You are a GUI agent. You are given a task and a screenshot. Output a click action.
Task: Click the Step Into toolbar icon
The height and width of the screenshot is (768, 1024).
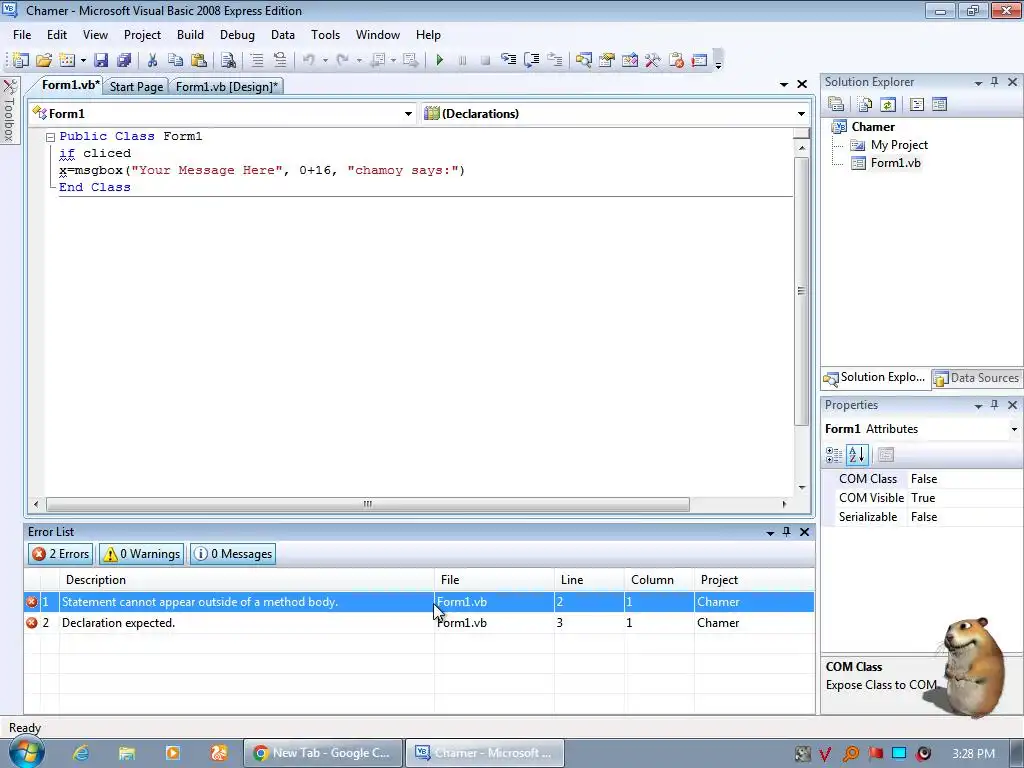coord(508,60)
